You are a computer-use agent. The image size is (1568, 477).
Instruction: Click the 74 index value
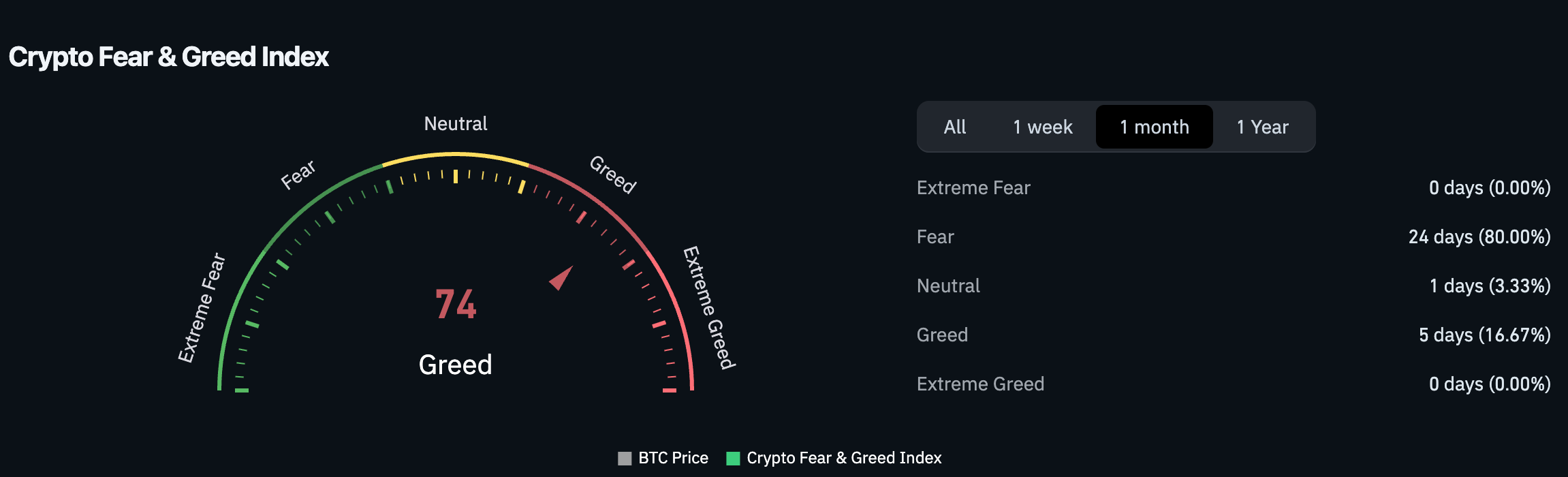(x=456, y=304)
